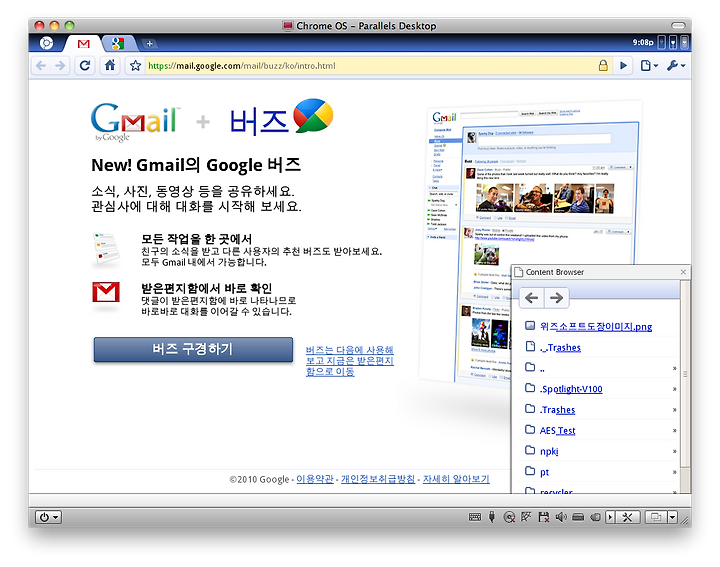This screenshot has width=720, height=567.
Task: Reload the current page
Action: point(84,66)
